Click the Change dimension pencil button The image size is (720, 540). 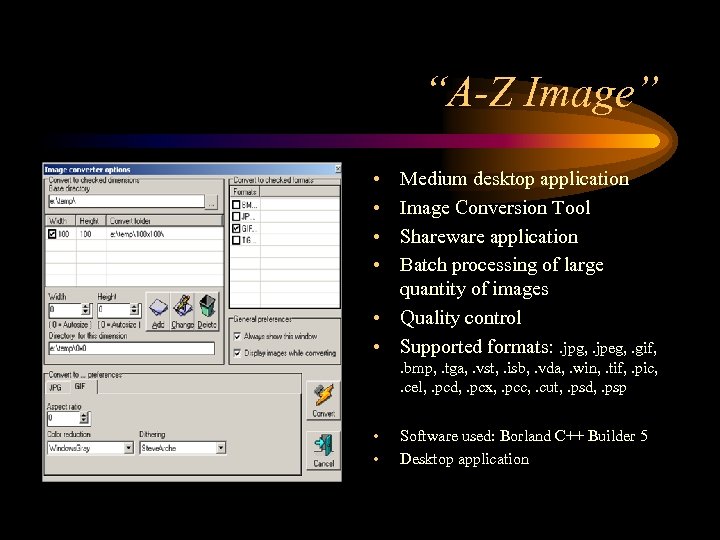tap(182, 311)
